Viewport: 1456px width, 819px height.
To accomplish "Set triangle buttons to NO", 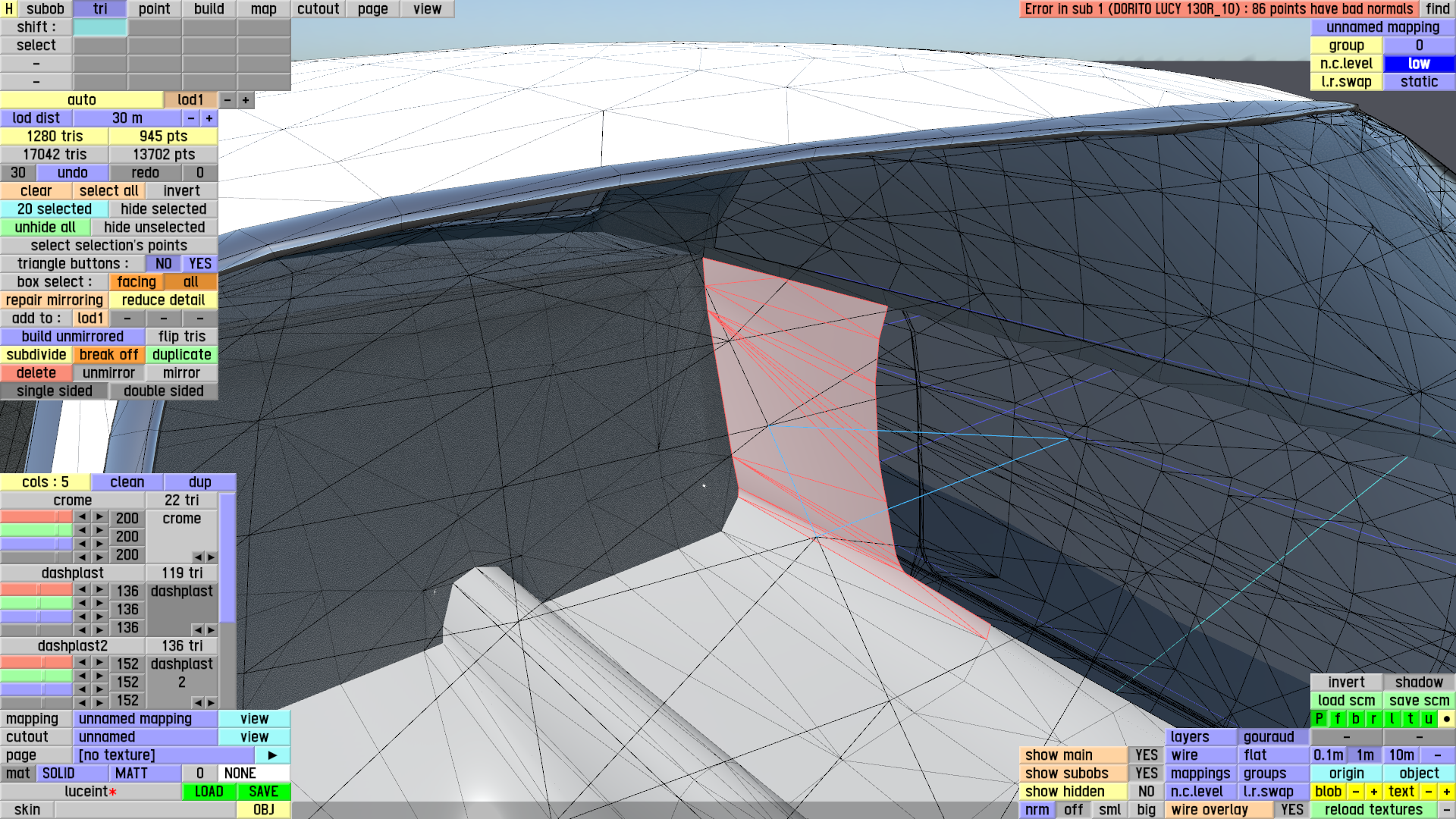I will coord(163,264).
